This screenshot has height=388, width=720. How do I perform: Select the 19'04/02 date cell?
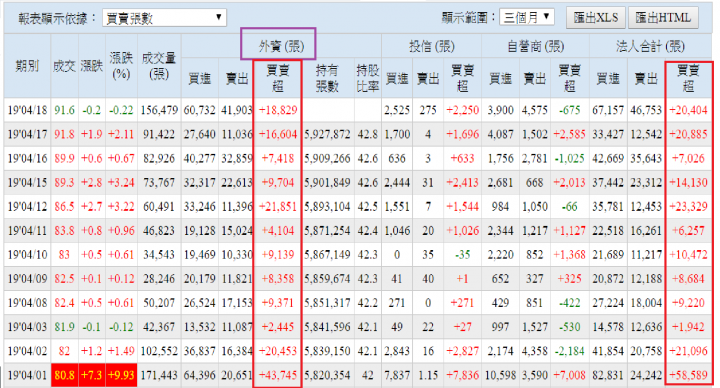point(27,351)
